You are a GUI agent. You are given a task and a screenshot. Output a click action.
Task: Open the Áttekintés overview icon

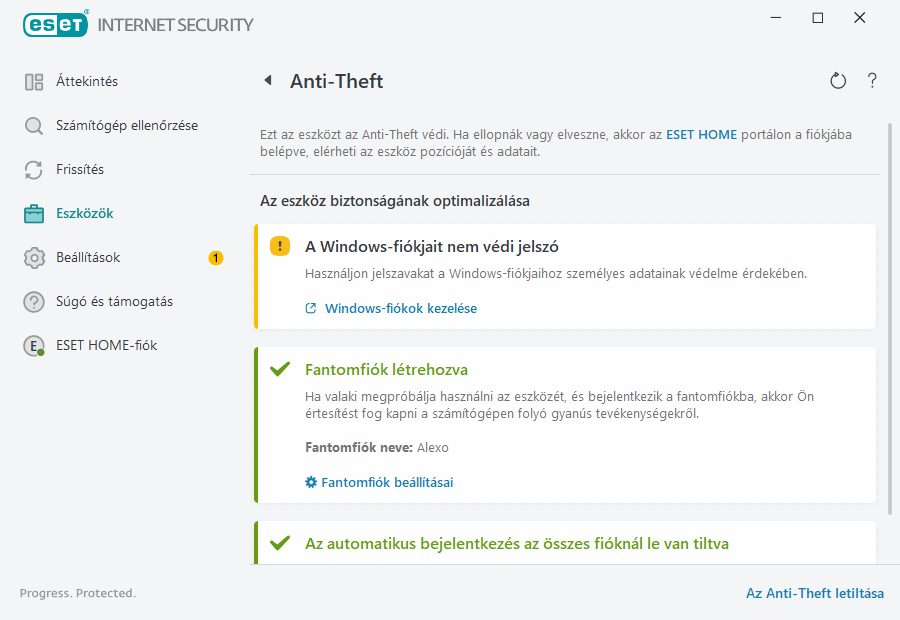[31, 81]
